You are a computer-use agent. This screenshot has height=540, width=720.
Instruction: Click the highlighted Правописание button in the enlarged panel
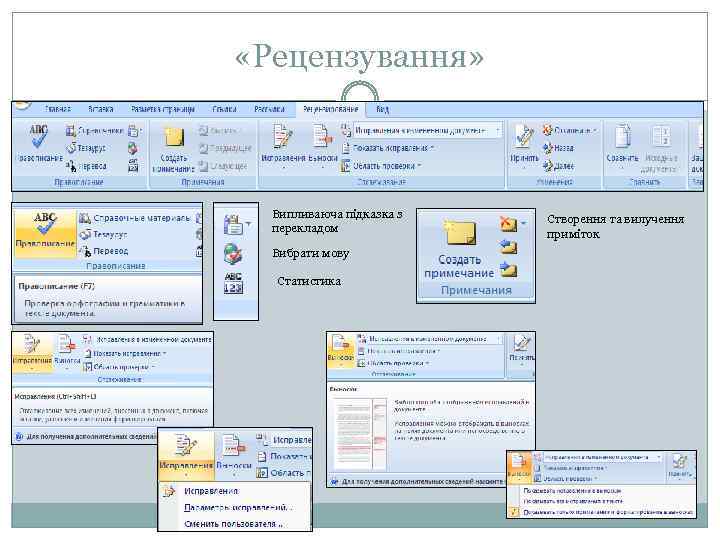(x=45, y=233)
